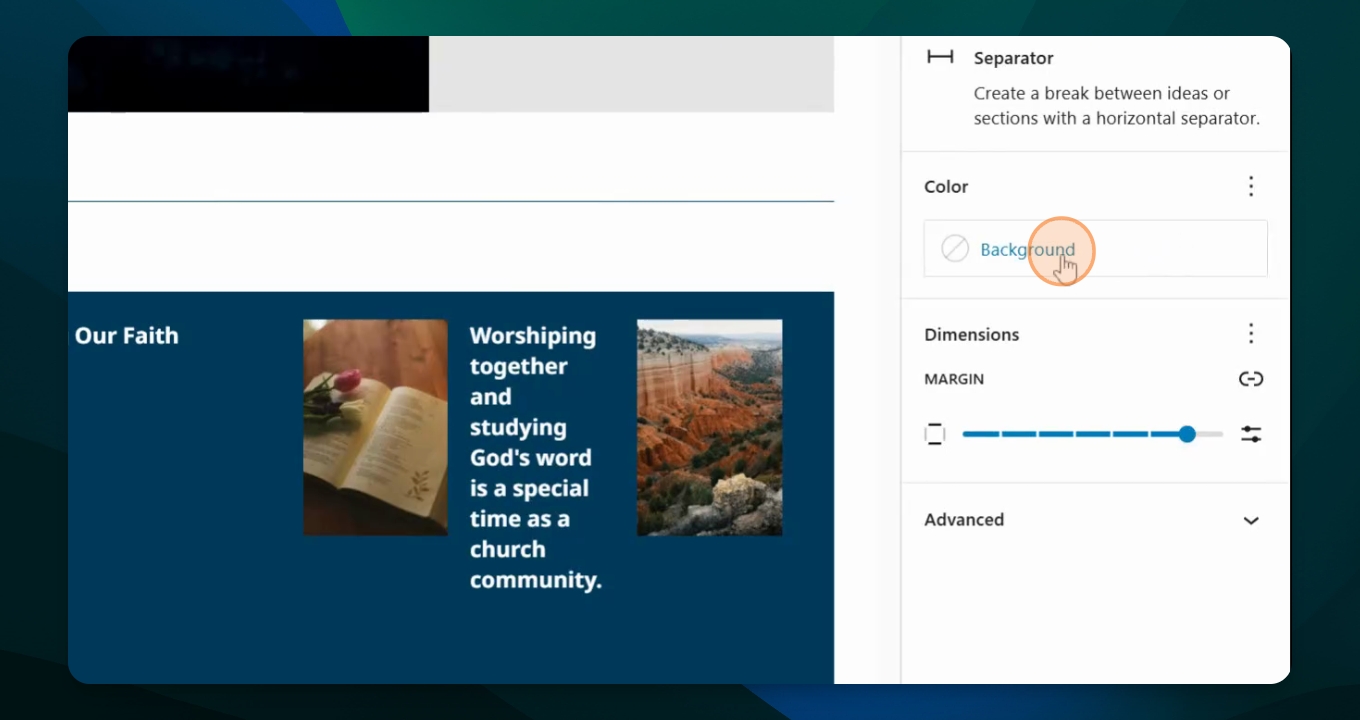Click the Separator block title

(x=1014, y=58)
